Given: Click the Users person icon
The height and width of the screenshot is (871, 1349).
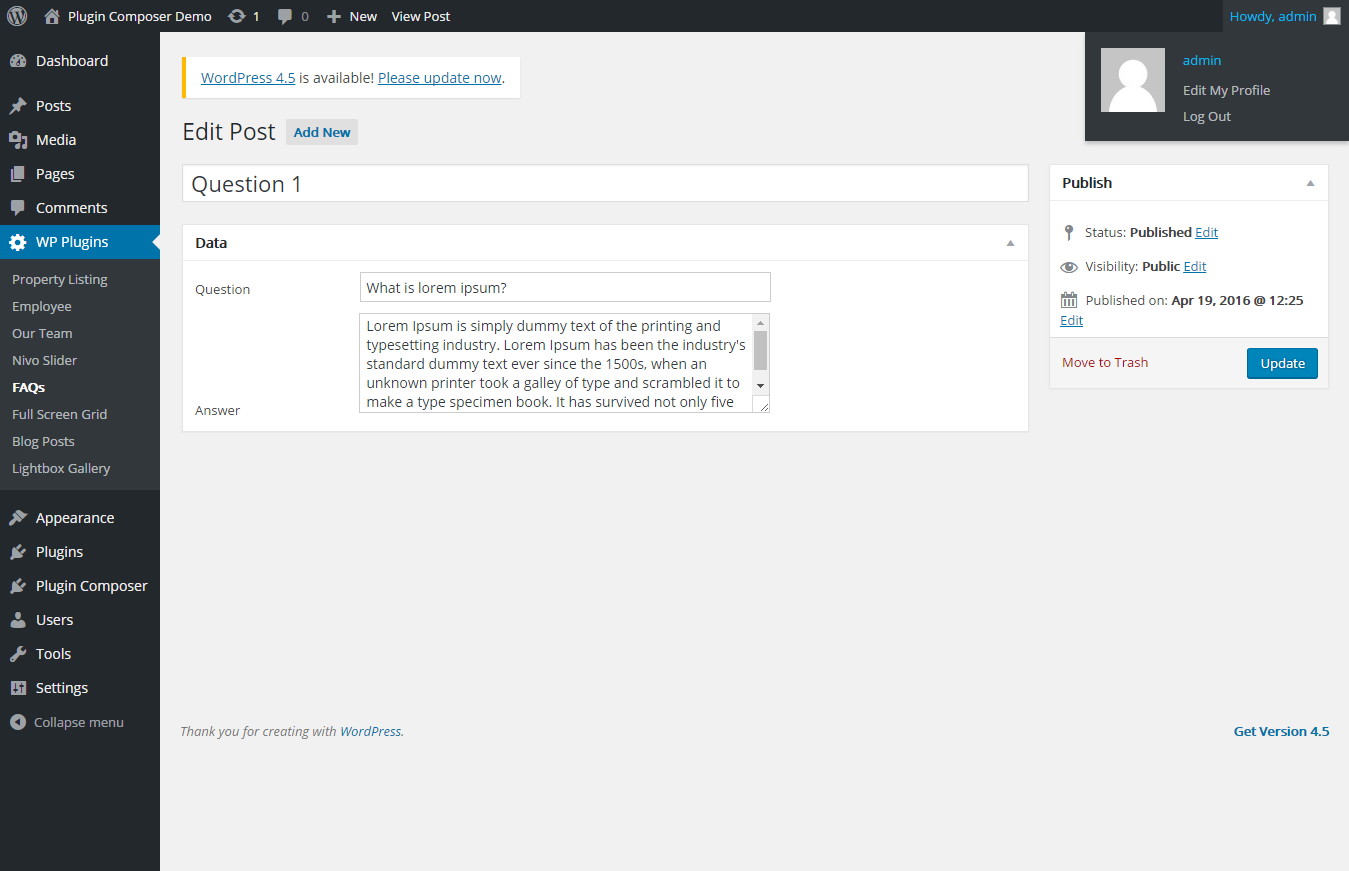Looking at the screenshot, I should [x=18, y=620].
